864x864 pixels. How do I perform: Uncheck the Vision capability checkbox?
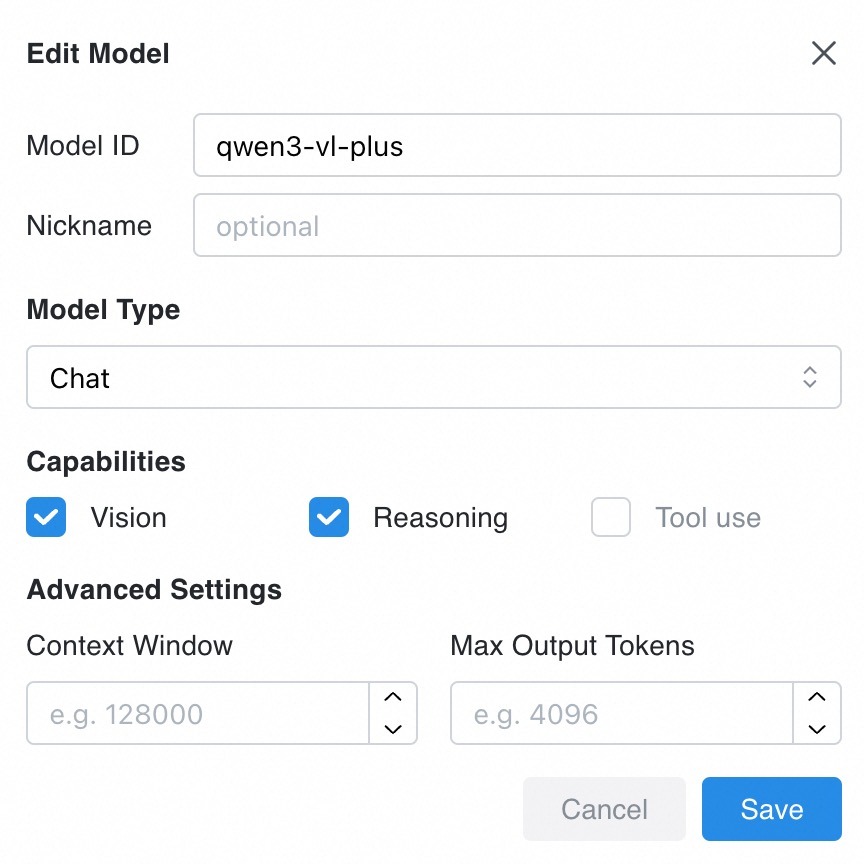coord(46,518)
